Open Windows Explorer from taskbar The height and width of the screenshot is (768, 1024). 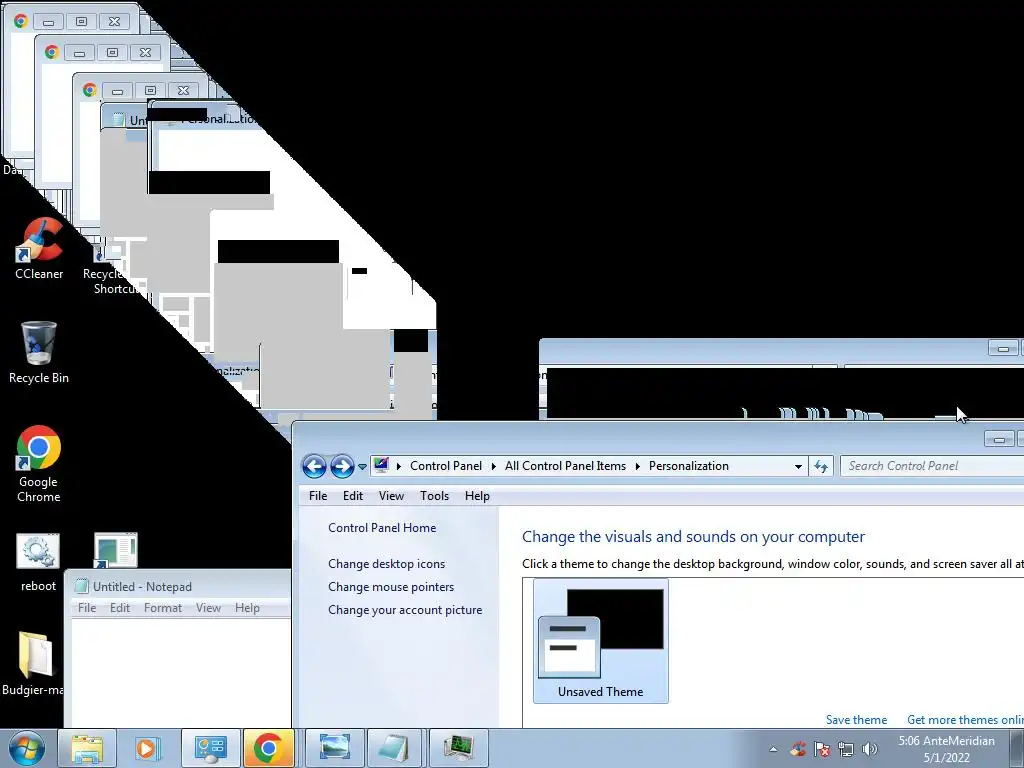87,748
